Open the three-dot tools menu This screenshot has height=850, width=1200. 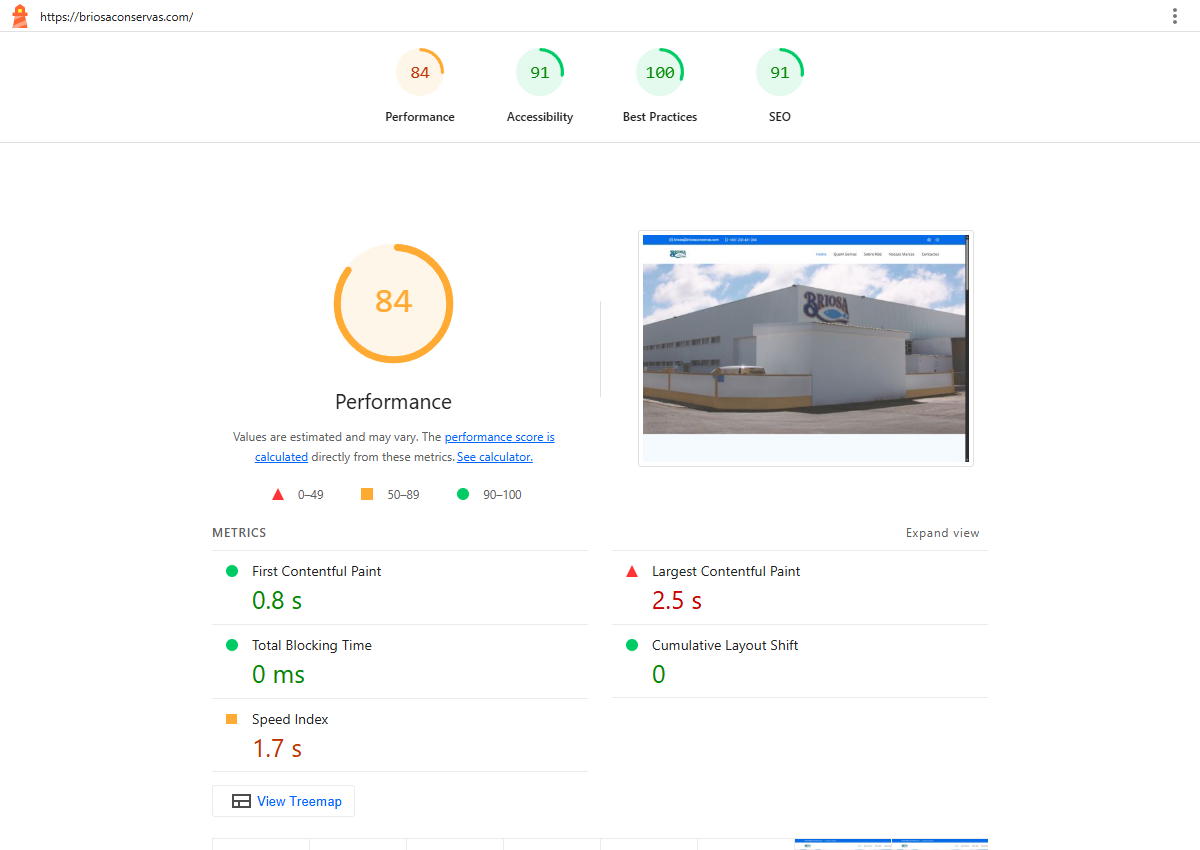point(1175,16)
